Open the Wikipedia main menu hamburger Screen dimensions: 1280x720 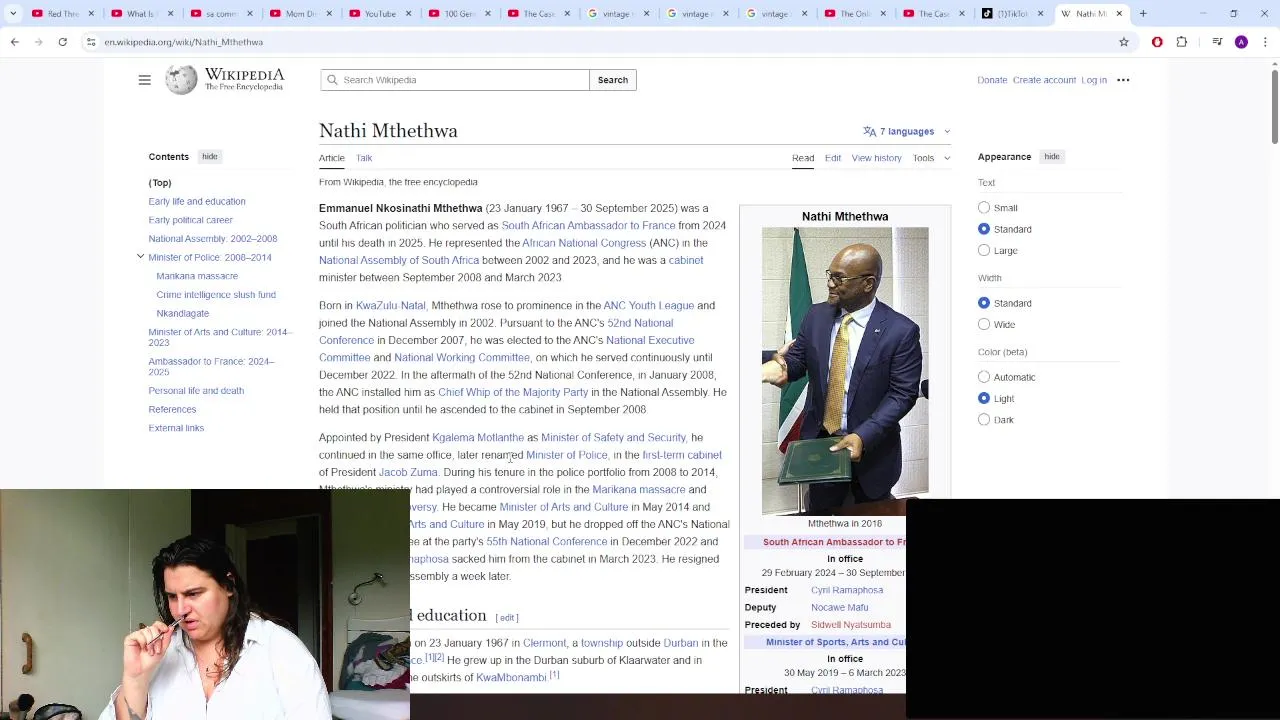tap(145, 80)
